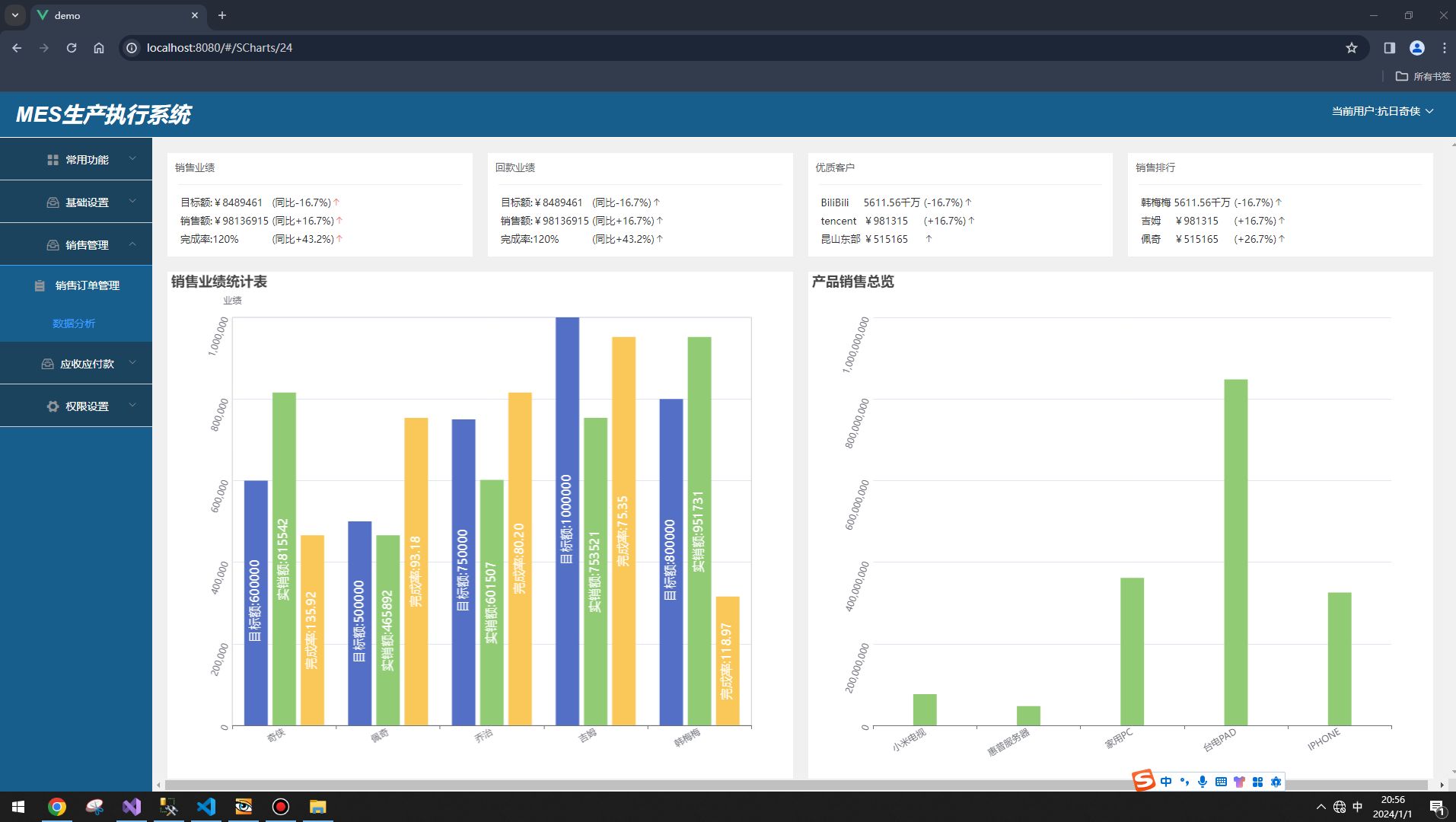Click the 销售排行 card title
1456x822 pixels.
point(1155,167)
